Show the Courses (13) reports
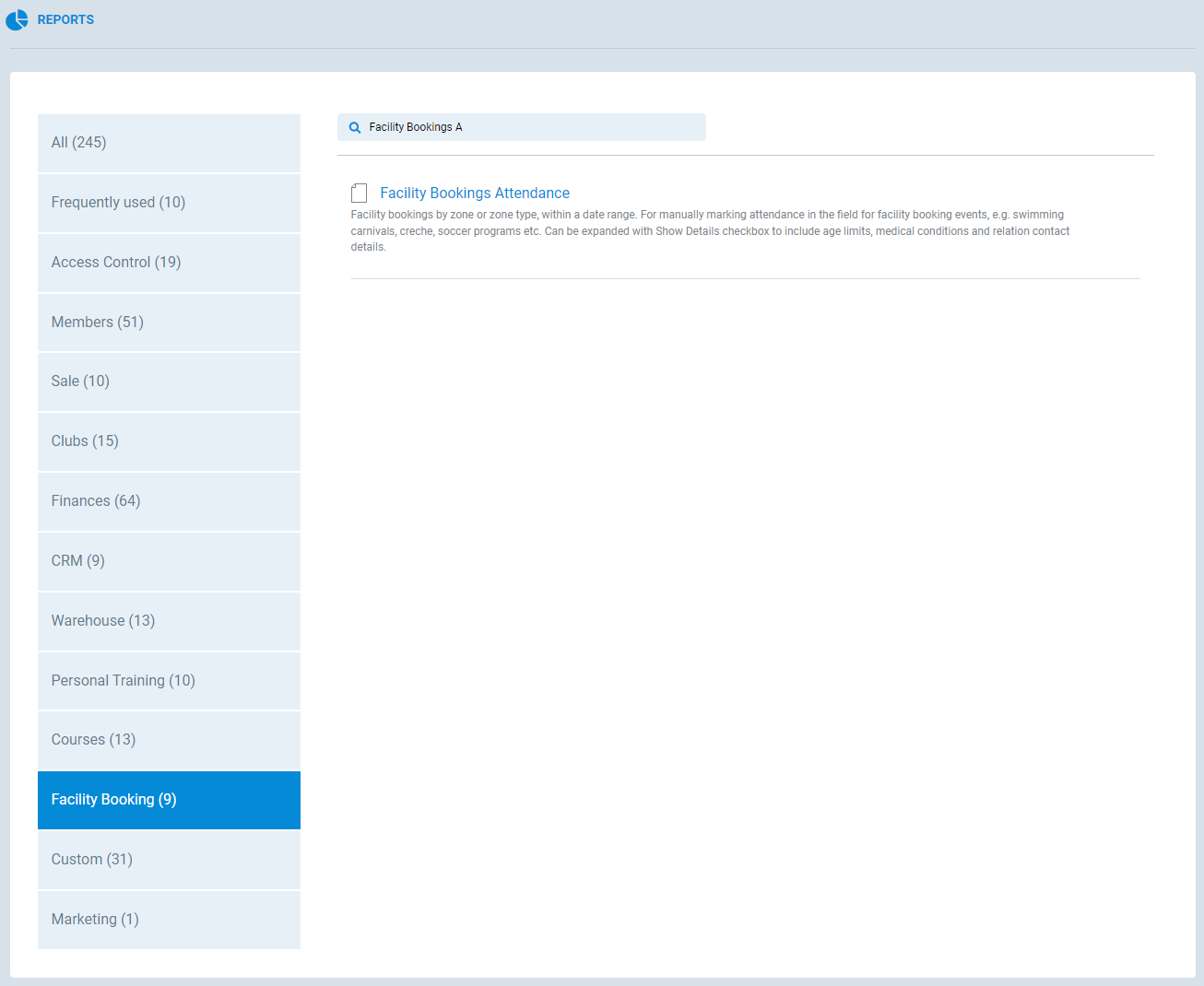 [169, 740]
